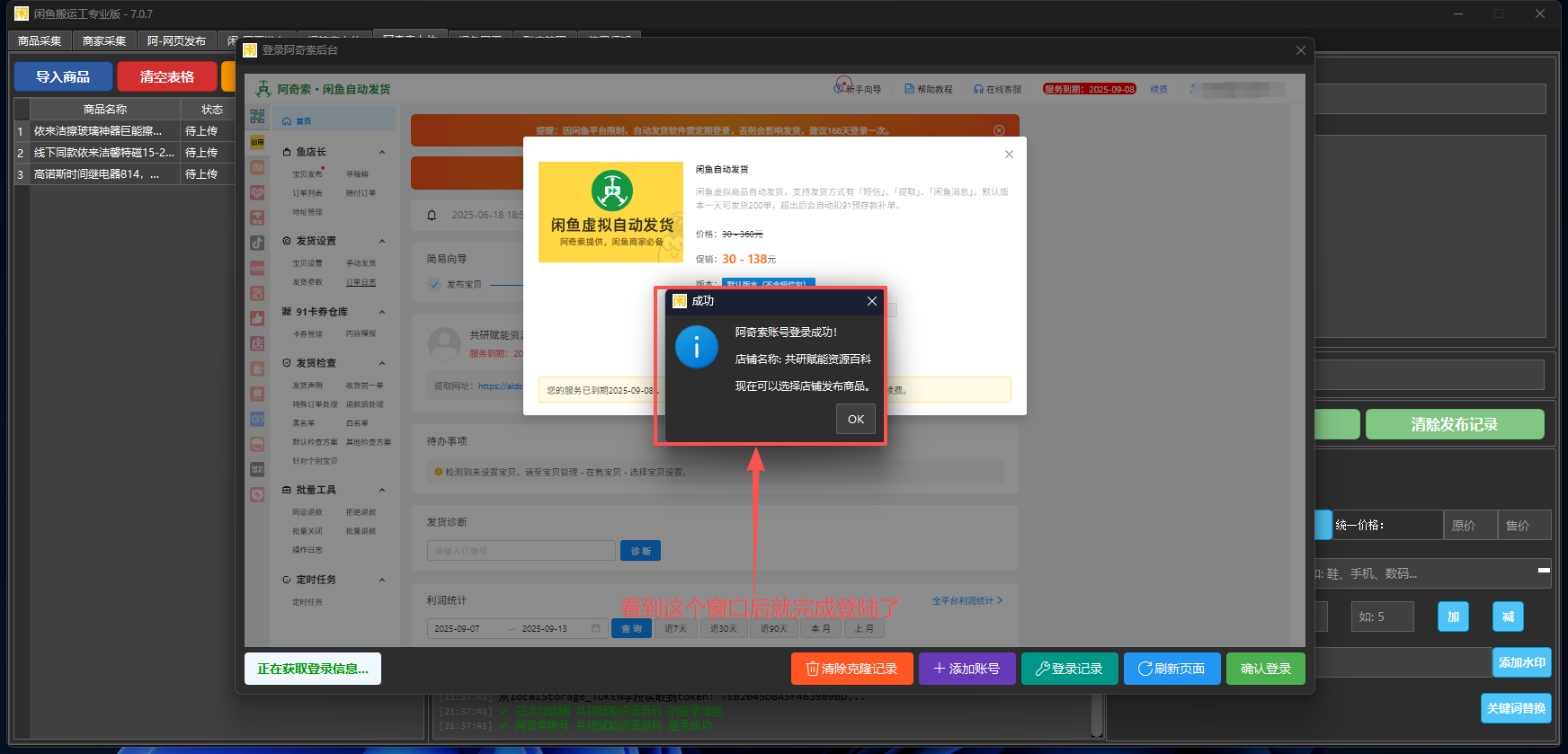Image resolution: width=1568 pixels, height=754 pixels.
Task: Click the calendar icon in date range
Action: tap(595, 628)
